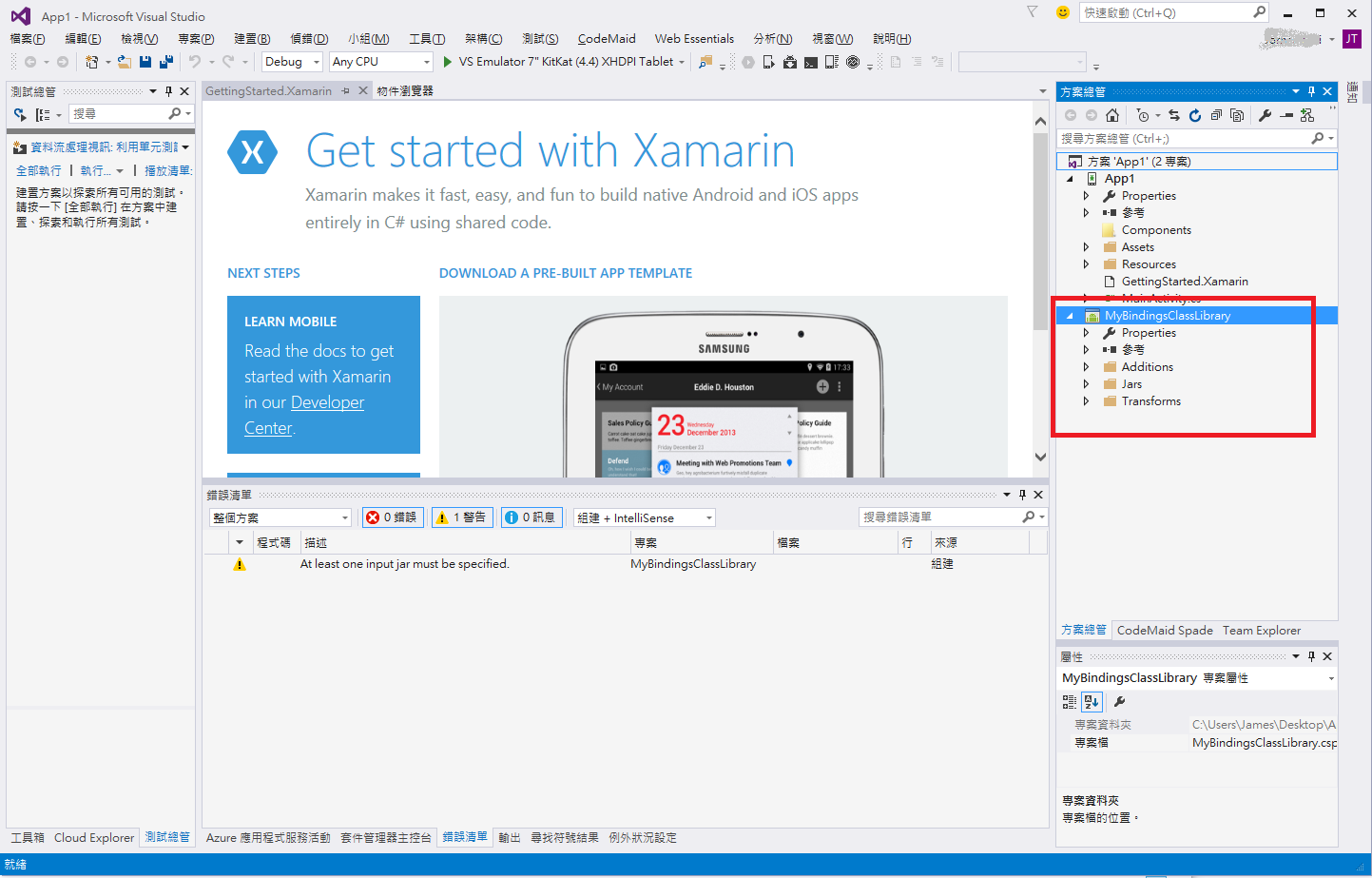Click the Property Pages wrench in Properties panel

pyautogui.click(x=1120, y=702)
